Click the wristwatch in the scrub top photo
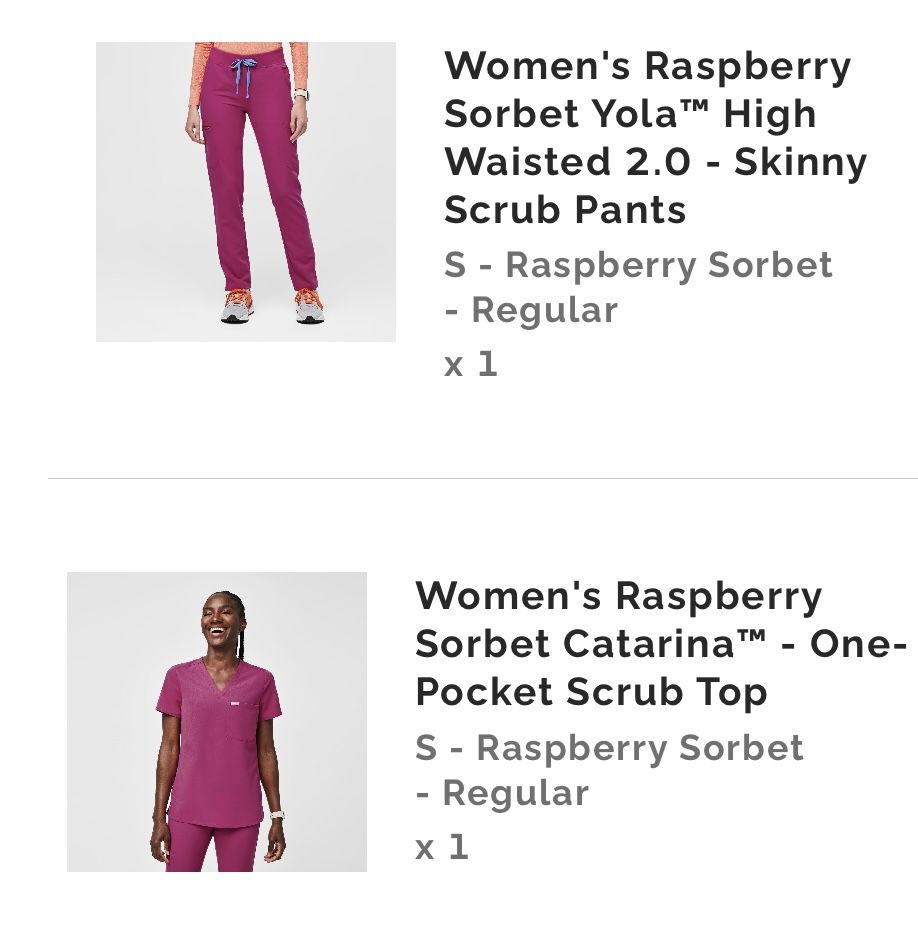Viewport: 918px width, 940px height. pos(276,815)
